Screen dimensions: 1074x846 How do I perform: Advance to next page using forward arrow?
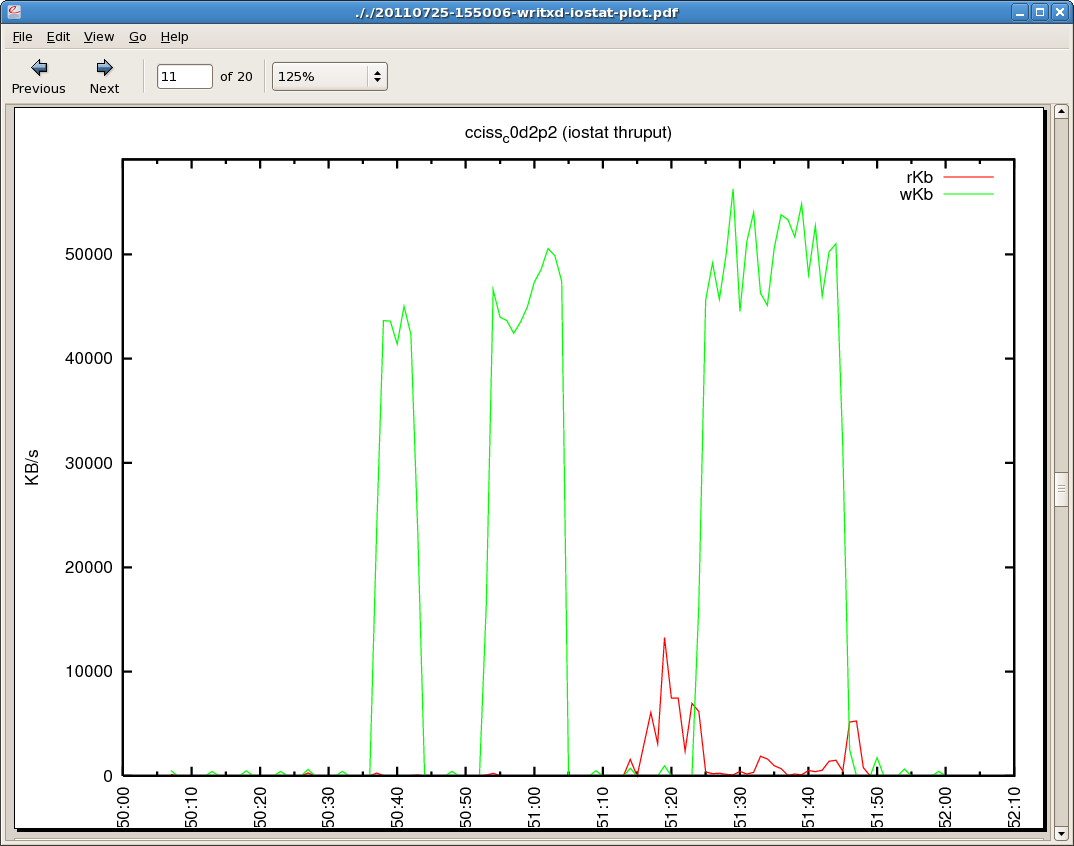point(104,76)
